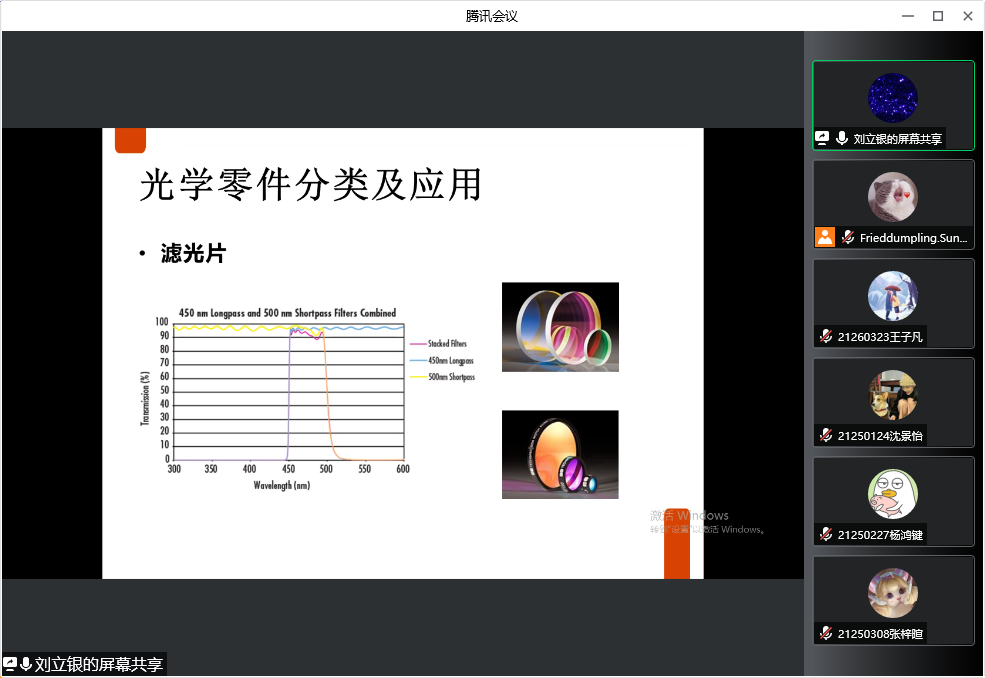
Task: Click muted mic icon beside 21250227杨鸿键
Action: coord(826,534)
